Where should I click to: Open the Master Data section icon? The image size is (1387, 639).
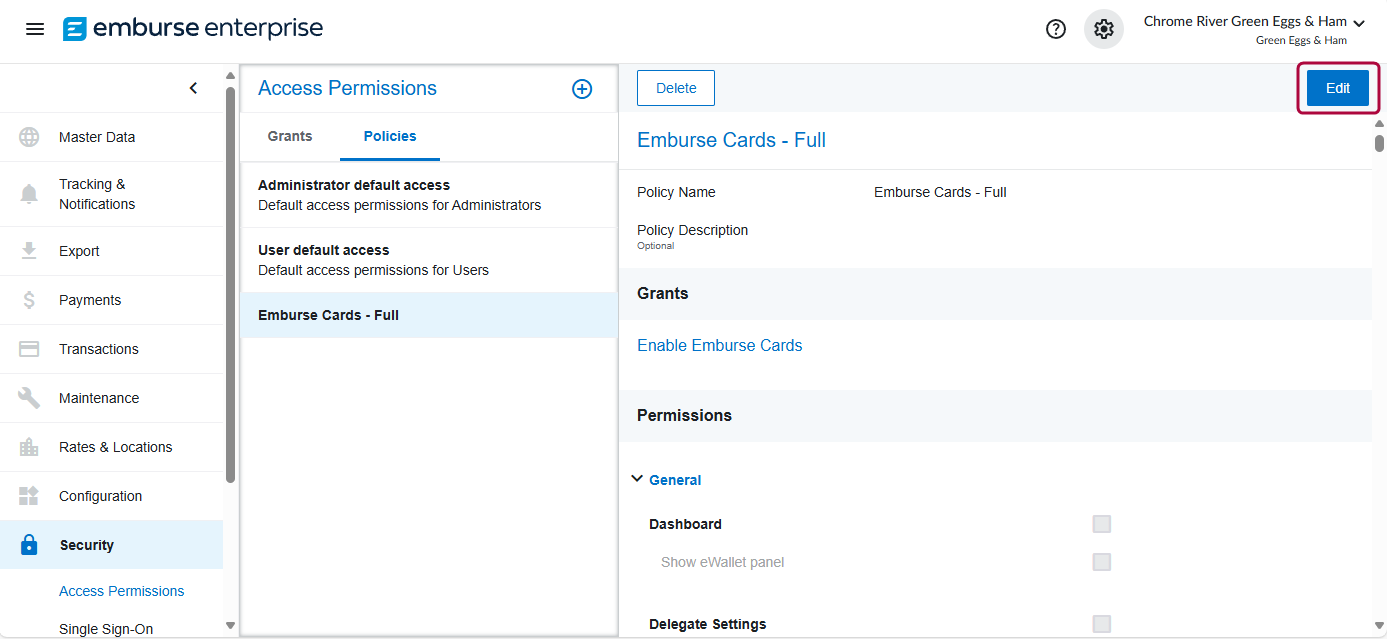click(x=28, y=136)
